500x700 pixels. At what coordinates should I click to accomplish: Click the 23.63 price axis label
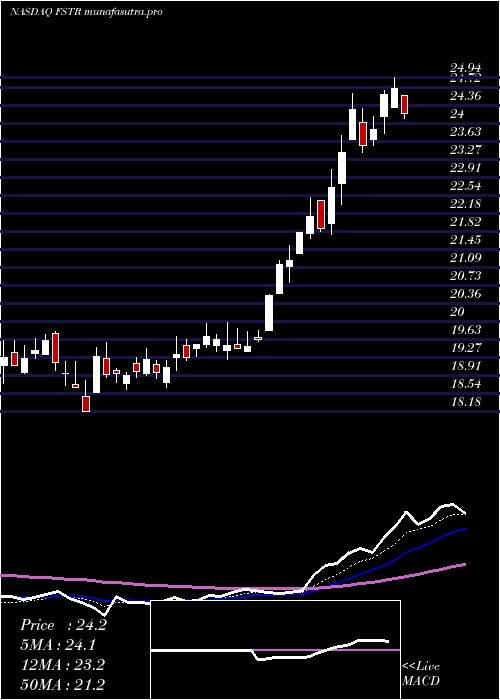[x=465, y=132]
